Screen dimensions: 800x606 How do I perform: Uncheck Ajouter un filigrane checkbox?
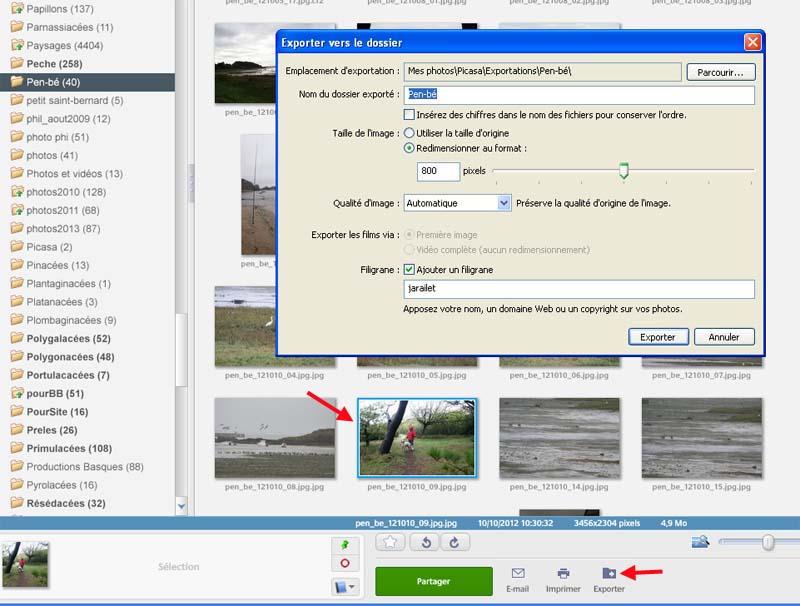(409, 269)
